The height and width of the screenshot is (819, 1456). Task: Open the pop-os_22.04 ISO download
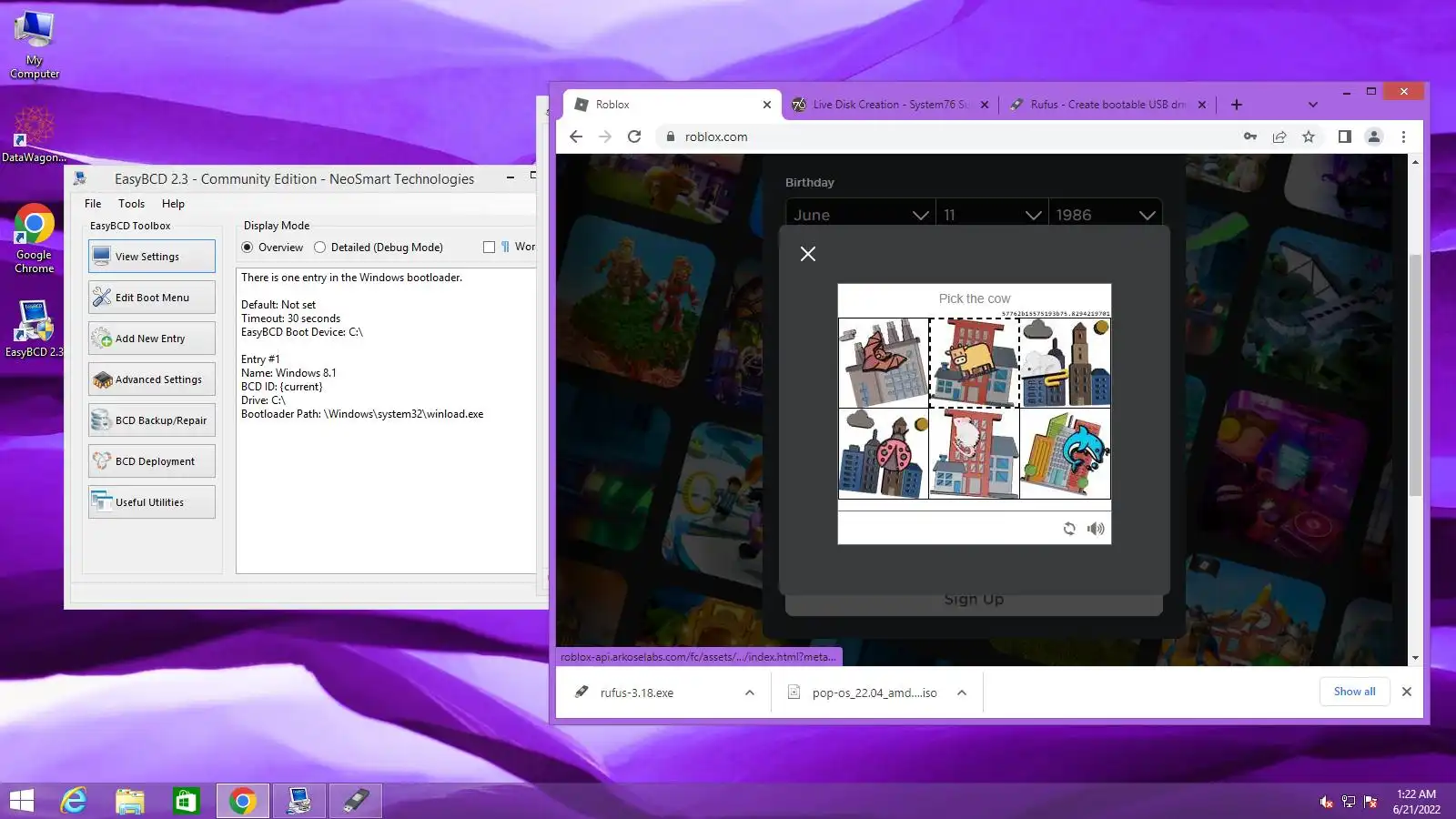pos(865,693)
